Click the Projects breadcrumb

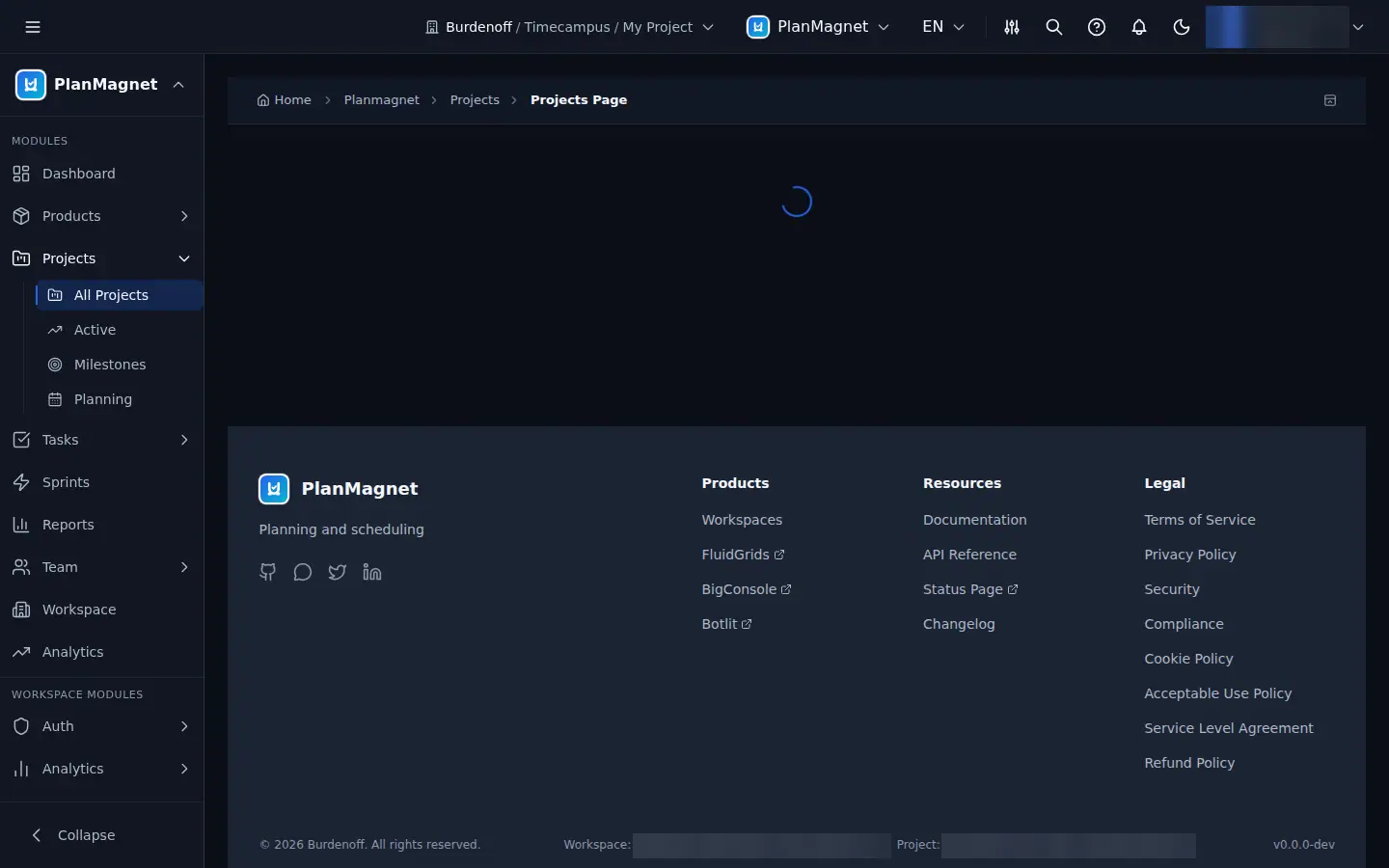click(475, 100)
